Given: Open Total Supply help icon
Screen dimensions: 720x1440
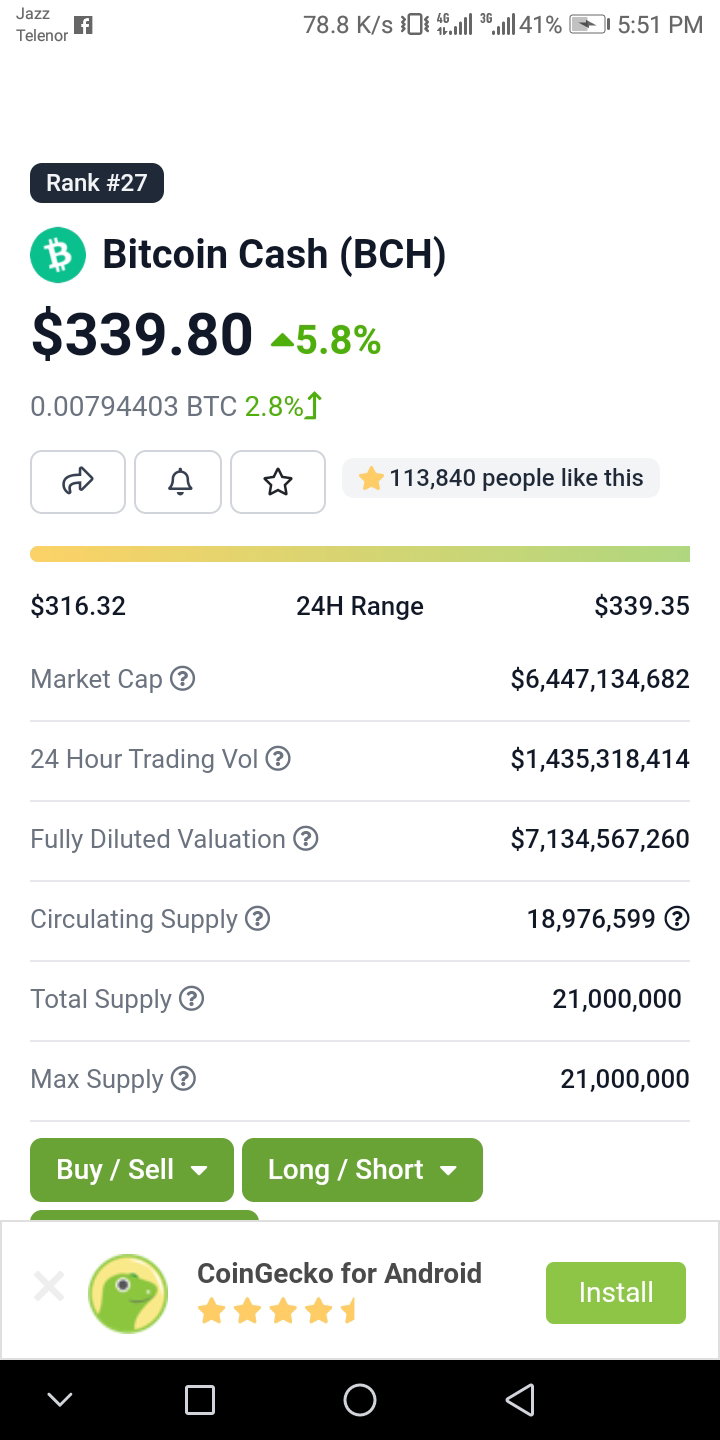Looking at the screenshot, I should coord(191,999).
